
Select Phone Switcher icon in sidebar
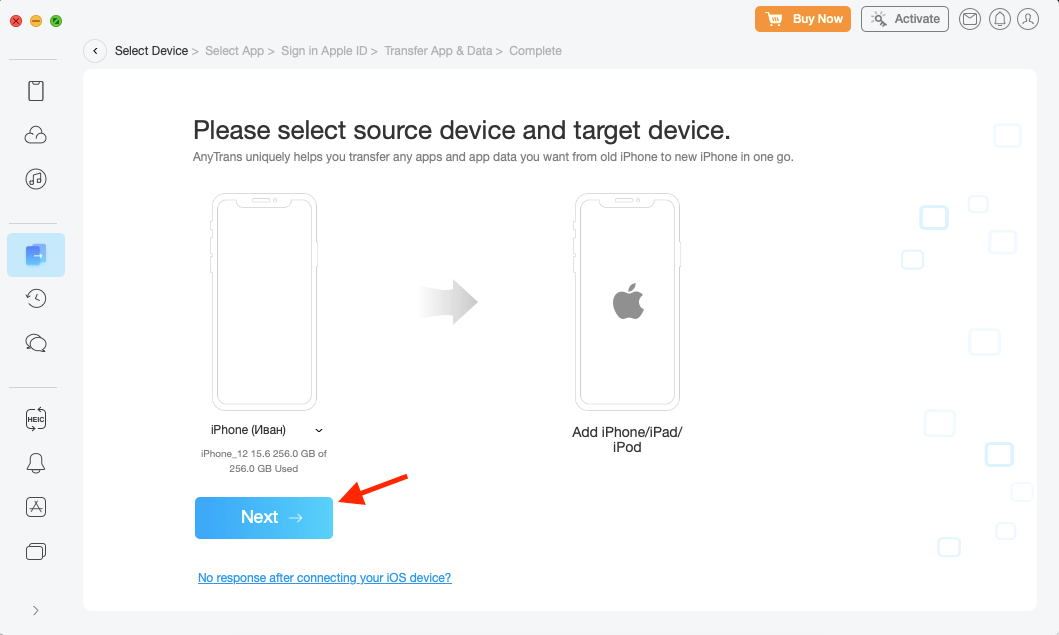point(36,255)
